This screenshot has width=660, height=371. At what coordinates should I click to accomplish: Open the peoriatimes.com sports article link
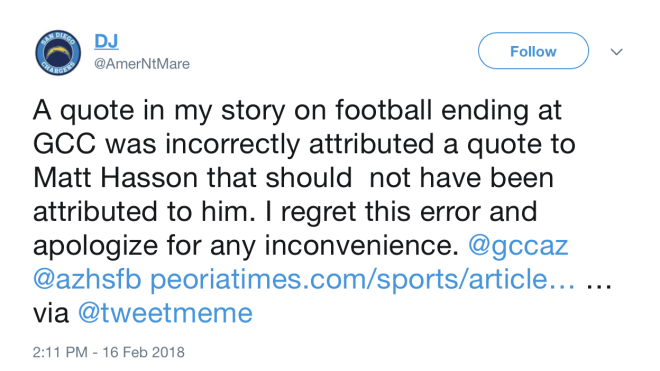pos(362,280)
